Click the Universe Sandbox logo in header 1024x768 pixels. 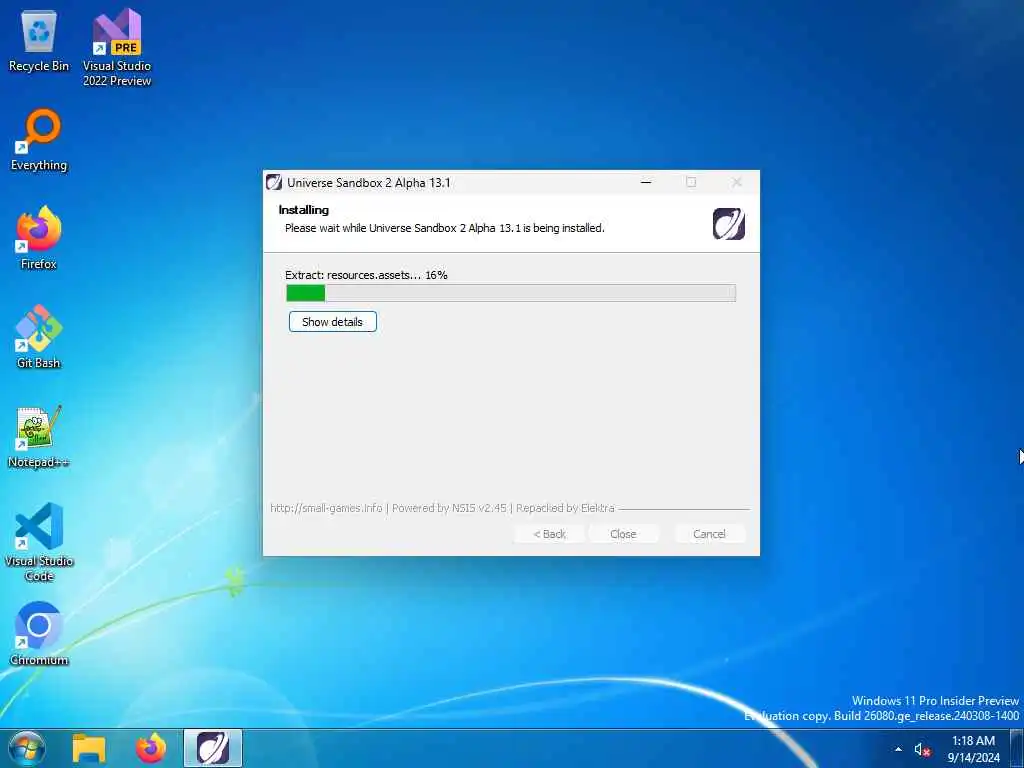click(x=729, y=224)
